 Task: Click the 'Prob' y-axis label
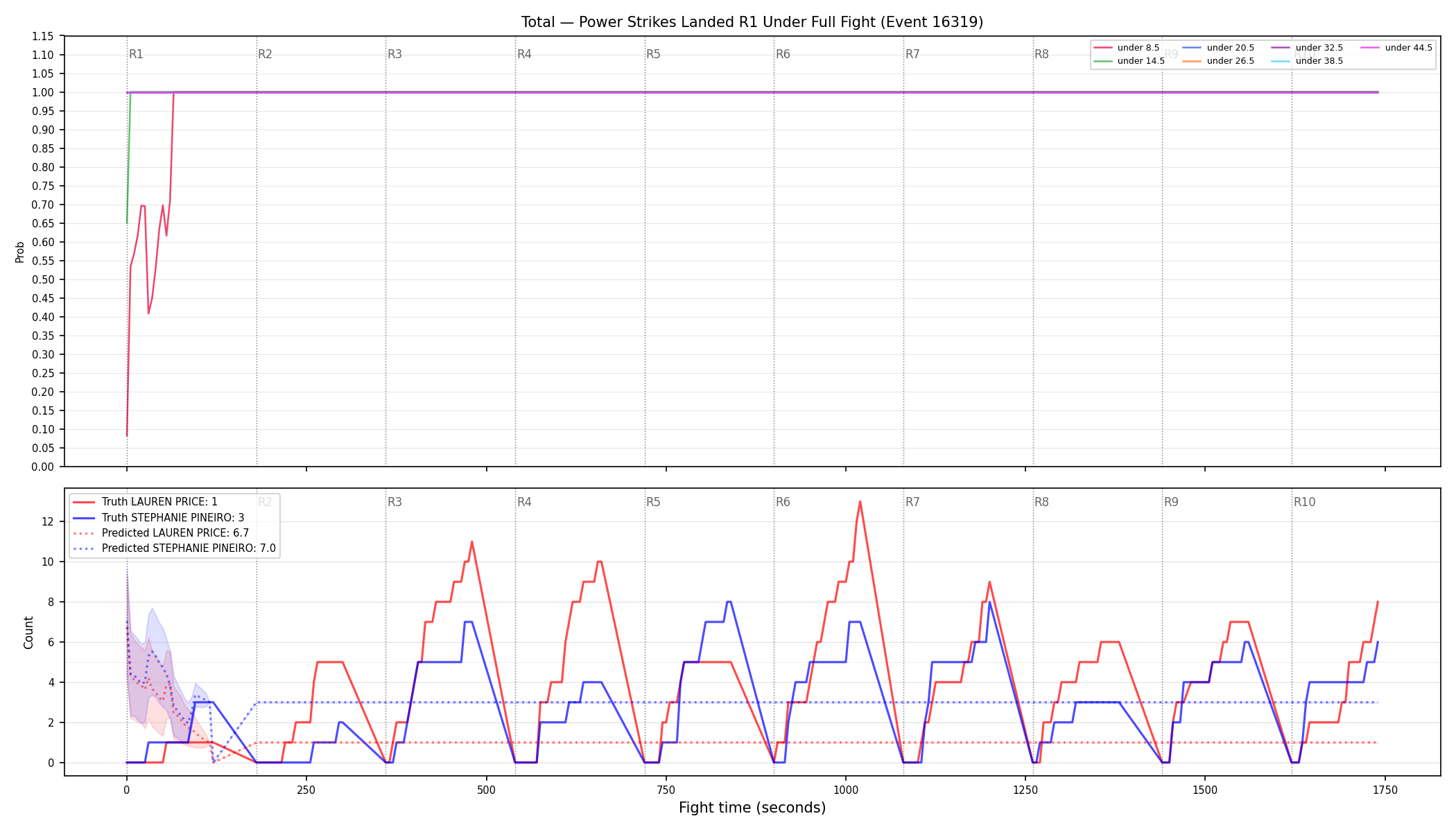(20, 252)
